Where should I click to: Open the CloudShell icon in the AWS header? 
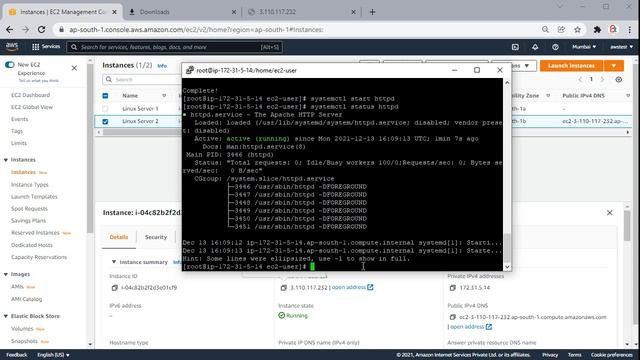coord(515,47)
